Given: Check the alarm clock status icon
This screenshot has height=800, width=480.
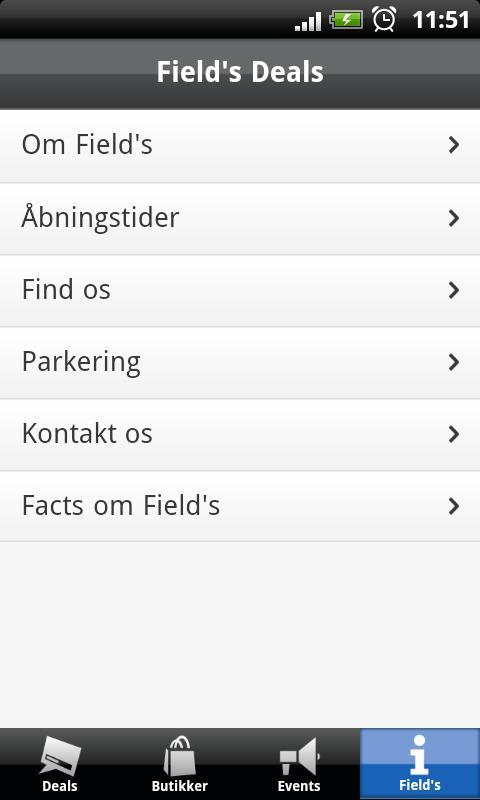Looking at the screenshot, I should [x=384, y=19].
